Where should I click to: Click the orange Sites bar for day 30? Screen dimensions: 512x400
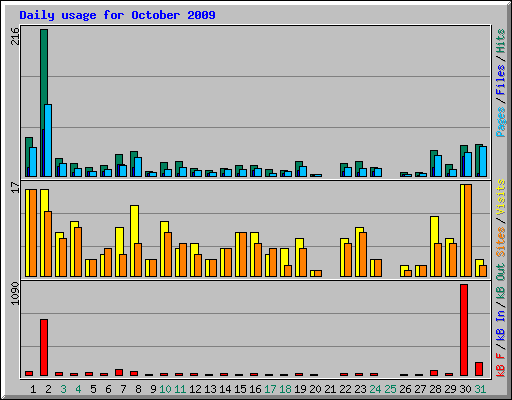pos(468,230)
